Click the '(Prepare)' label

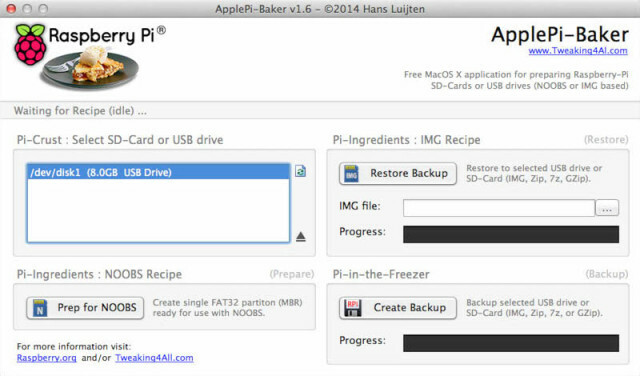(292, 274)
